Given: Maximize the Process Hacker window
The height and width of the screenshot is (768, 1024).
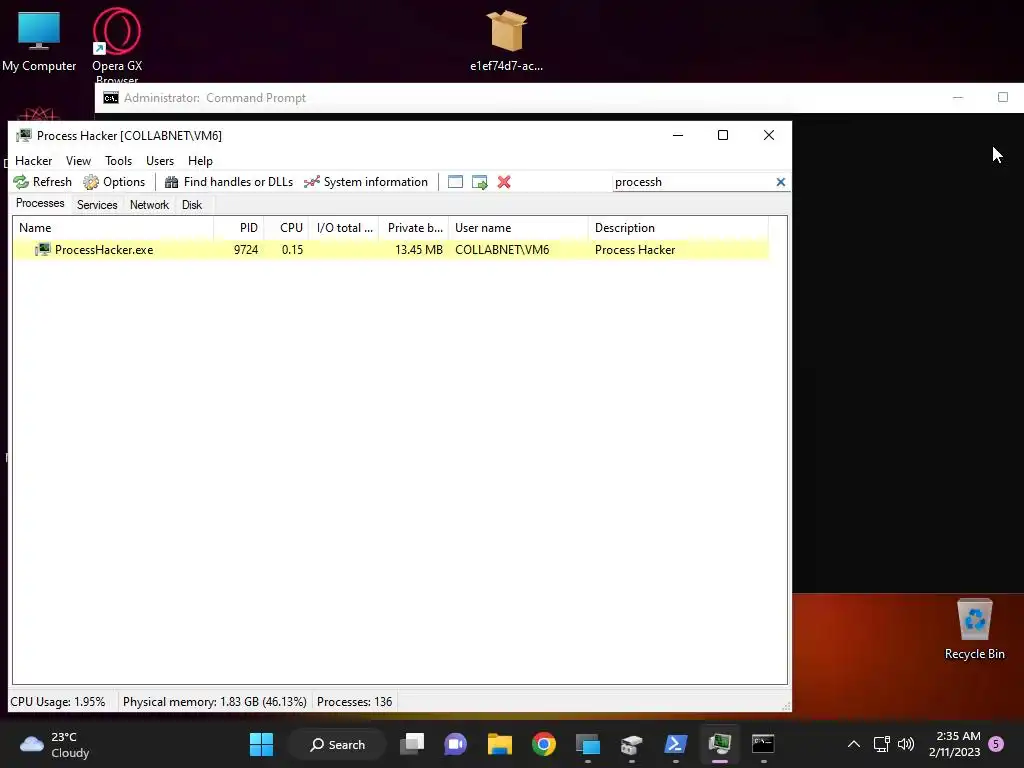Looking at the screenshot, I should tap(723, 135).
